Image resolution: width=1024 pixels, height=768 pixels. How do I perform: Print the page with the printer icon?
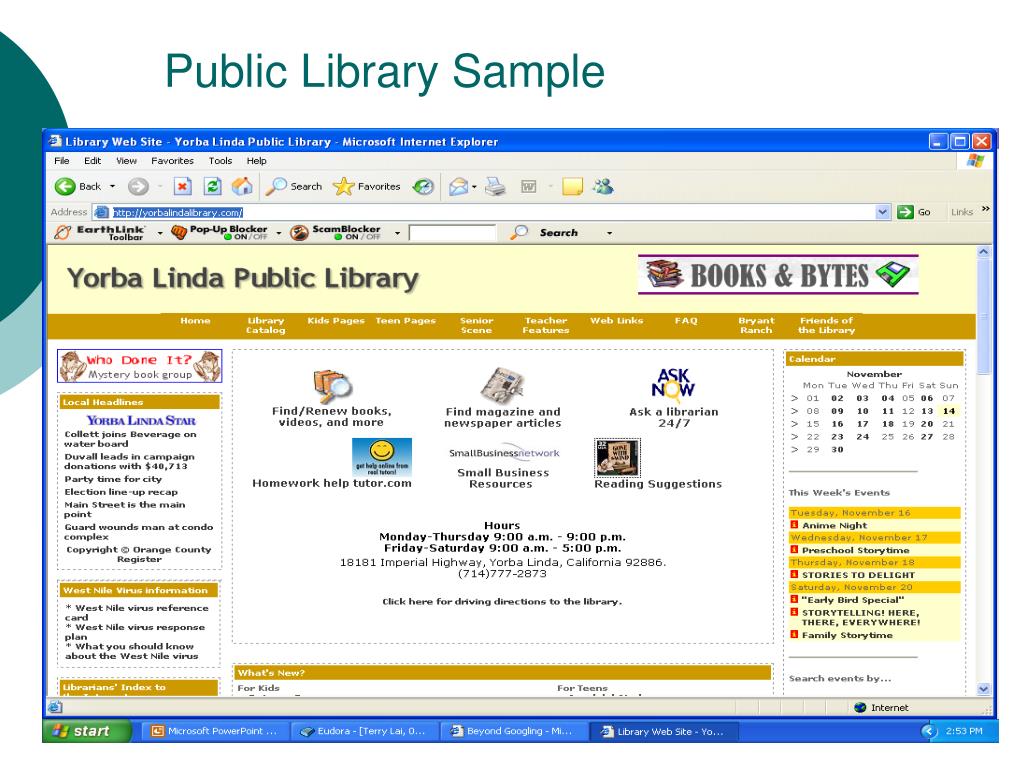(x=496, y=187)
